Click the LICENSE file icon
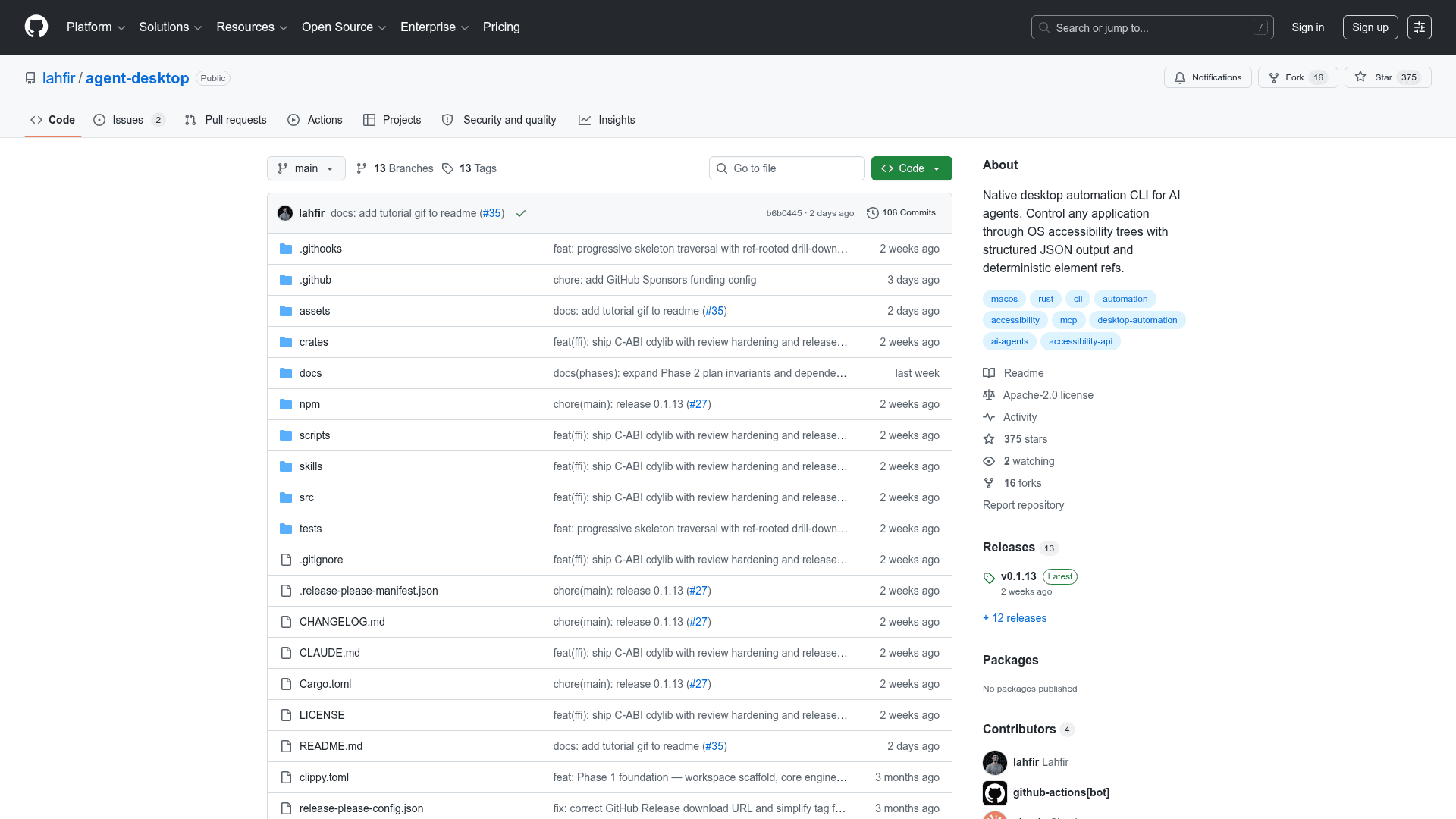The width and height of the screenshot is (1456, 819). (286, 715)
